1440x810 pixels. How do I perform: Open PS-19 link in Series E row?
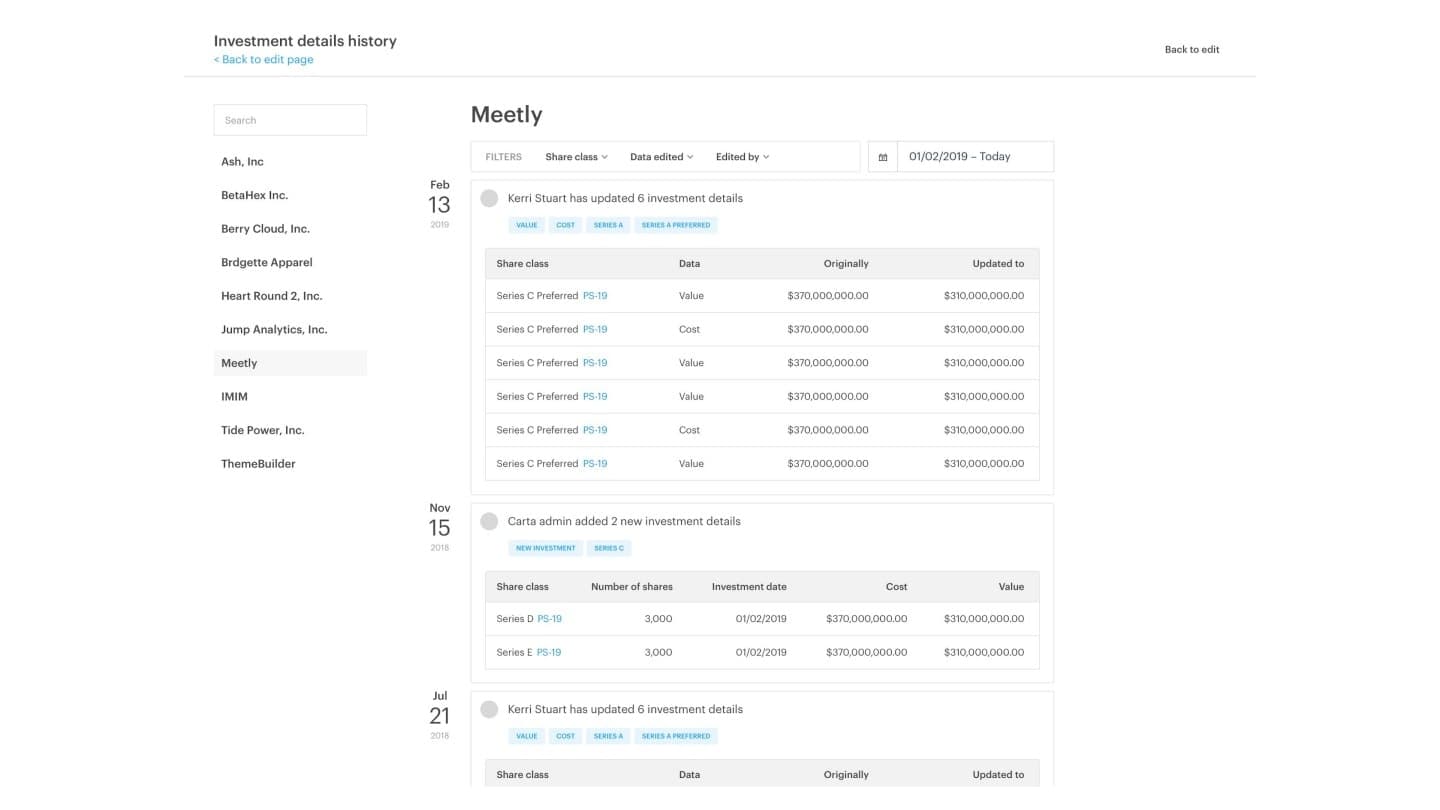[x=549, y=652]
